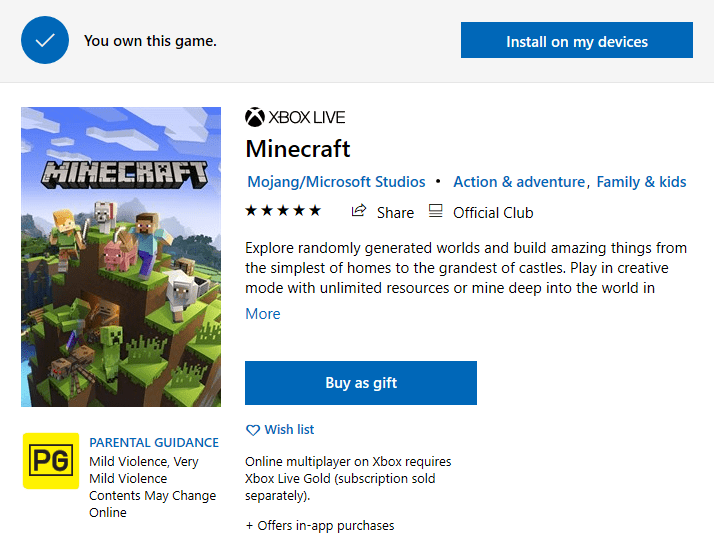Click the Xbox Live logo icon
Image resolution: width=714 pixels, height=545 pixels.
tap(254, 118)
